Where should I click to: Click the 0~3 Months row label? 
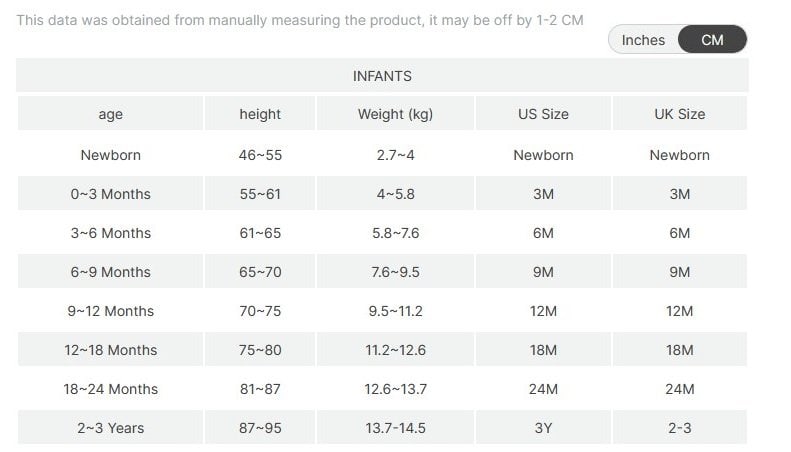[111, 194]
